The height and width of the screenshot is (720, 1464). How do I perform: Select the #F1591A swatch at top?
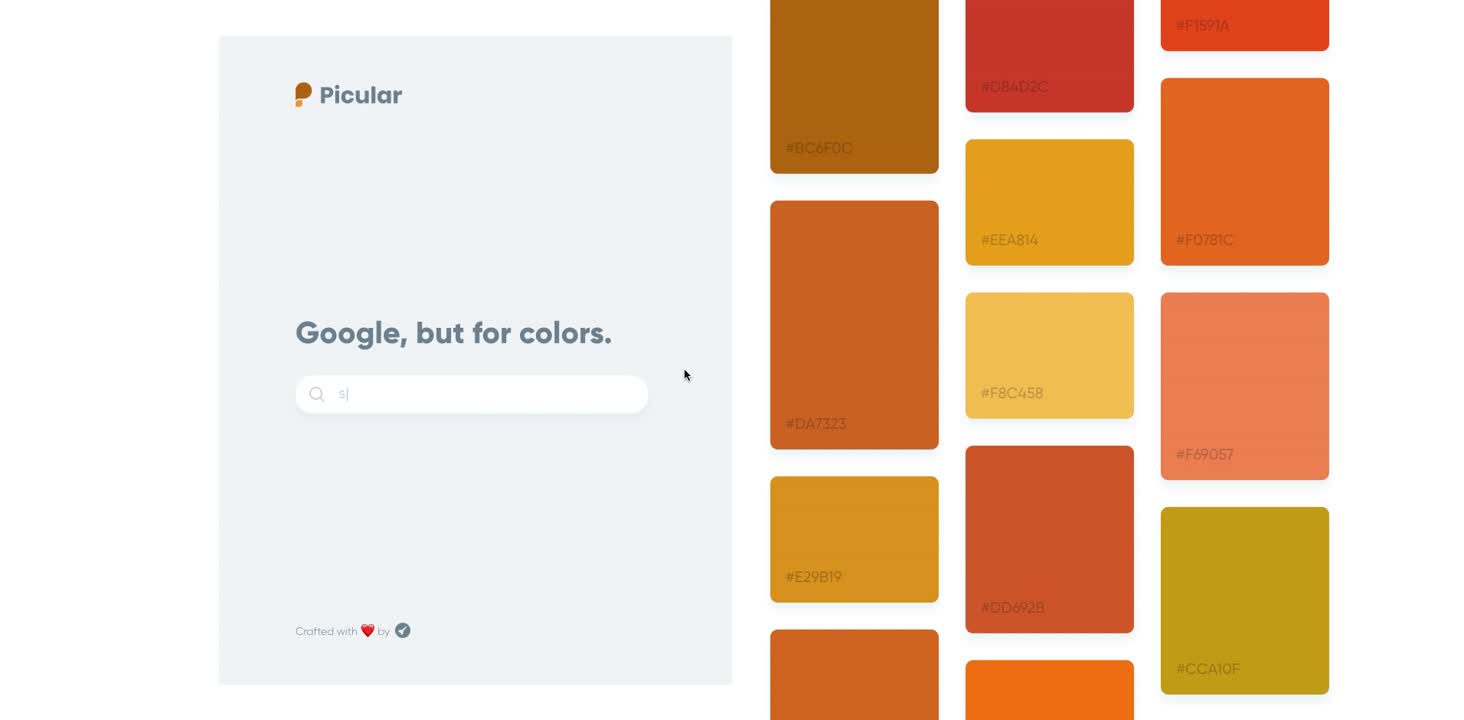tap(1245, 25)
